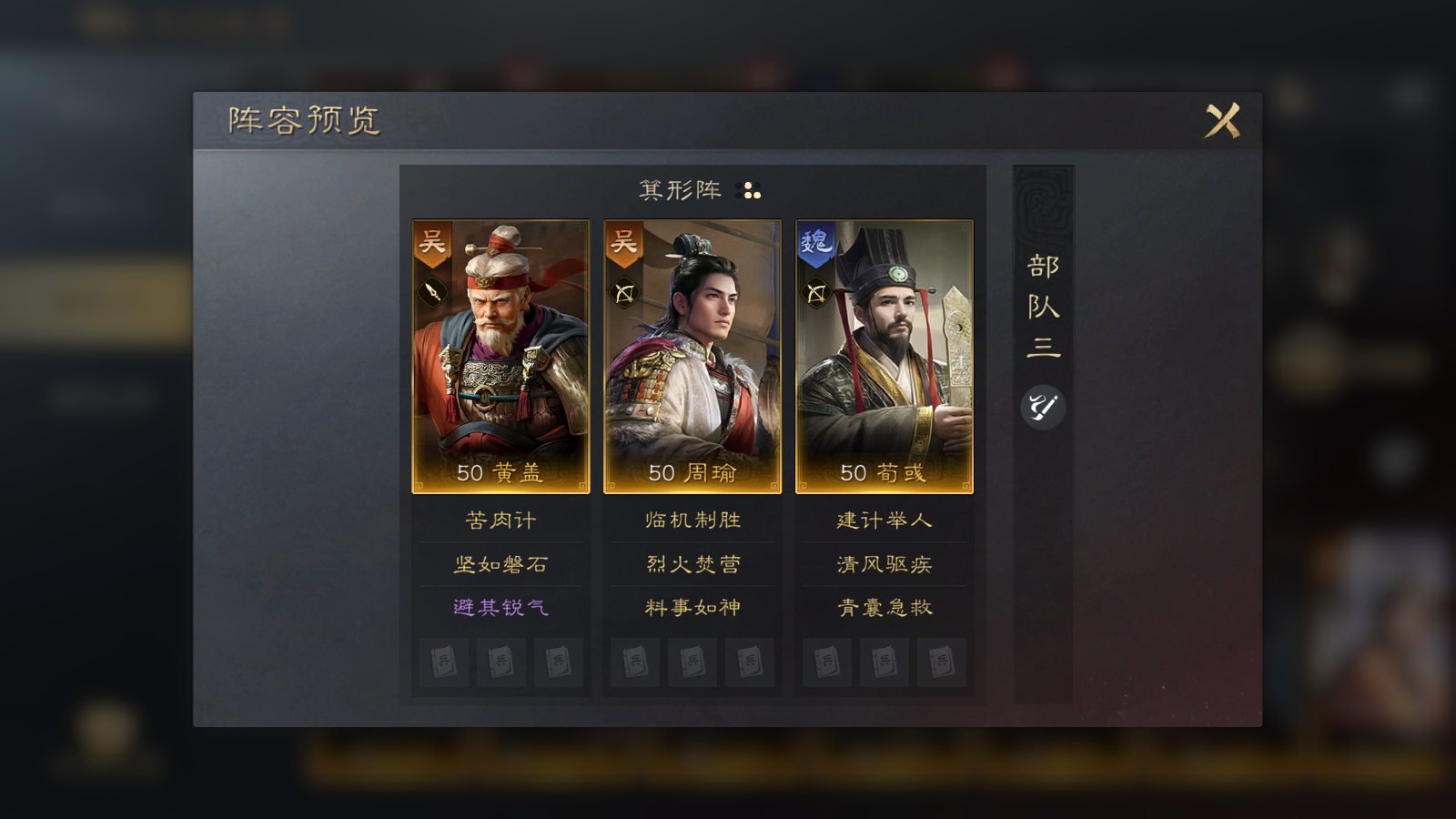Click the brush edit icon under 部队三

click(x=1043, y=407)
